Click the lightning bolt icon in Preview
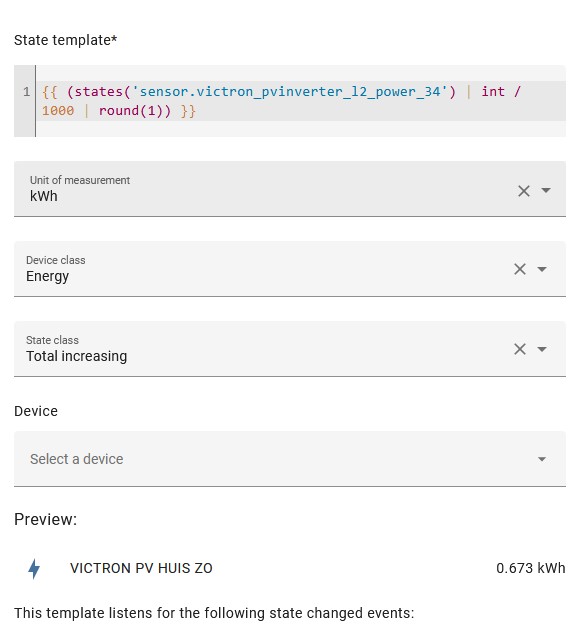Image resolution: width=572 pixels, height=632 pixels. pyautogui.click(x=34, y=569)
